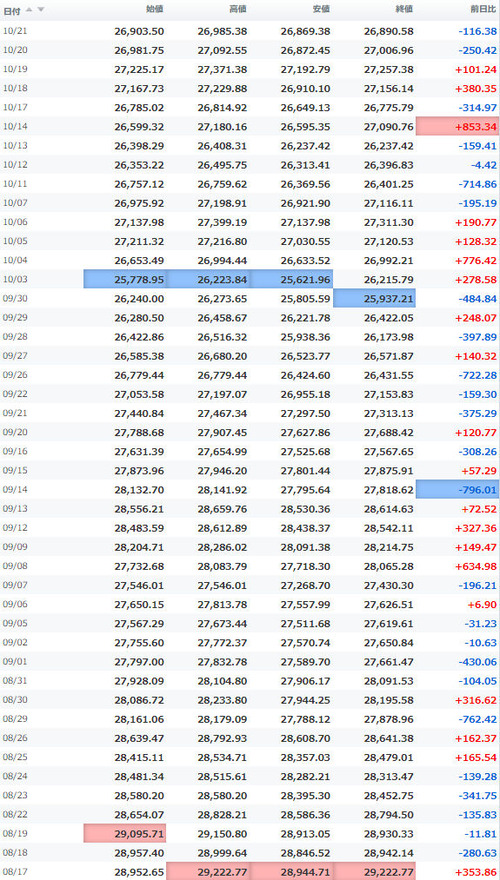Click the 安値 column header
Image resolution: width=500 pixels, height=880 pixels.
point(321,10)
